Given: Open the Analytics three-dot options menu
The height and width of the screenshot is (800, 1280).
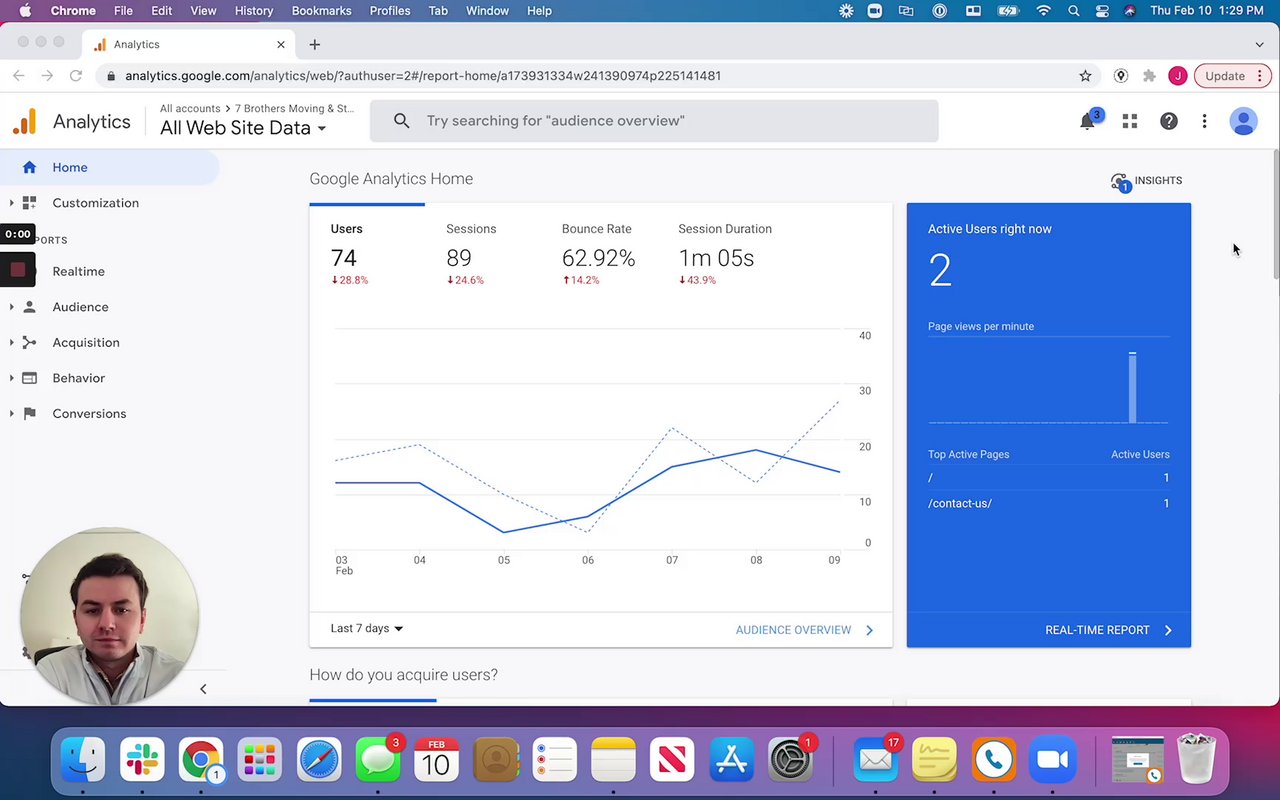Looking at the screenshot, I should [1204, 121].
